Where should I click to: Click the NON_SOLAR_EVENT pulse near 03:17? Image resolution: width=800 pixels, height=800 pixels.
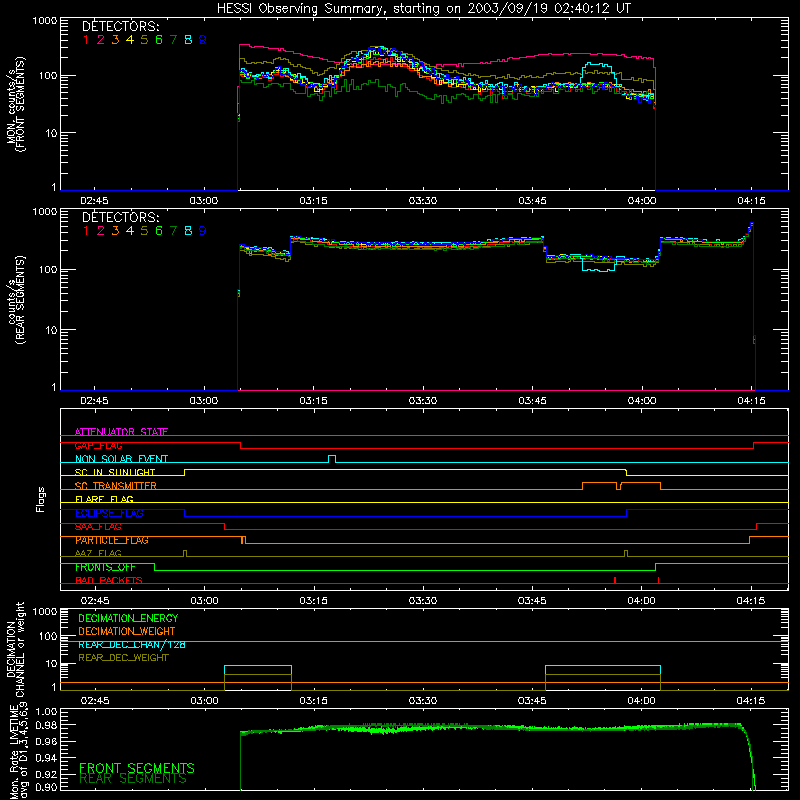point(332,459)
